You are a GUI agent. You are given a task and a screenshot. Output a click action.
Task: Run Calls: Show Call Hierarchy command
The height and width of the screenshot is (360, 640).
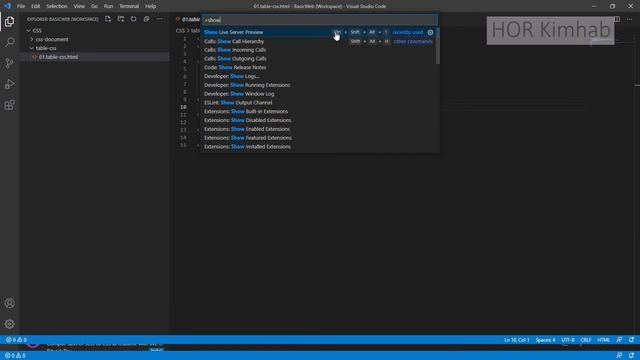319,41
